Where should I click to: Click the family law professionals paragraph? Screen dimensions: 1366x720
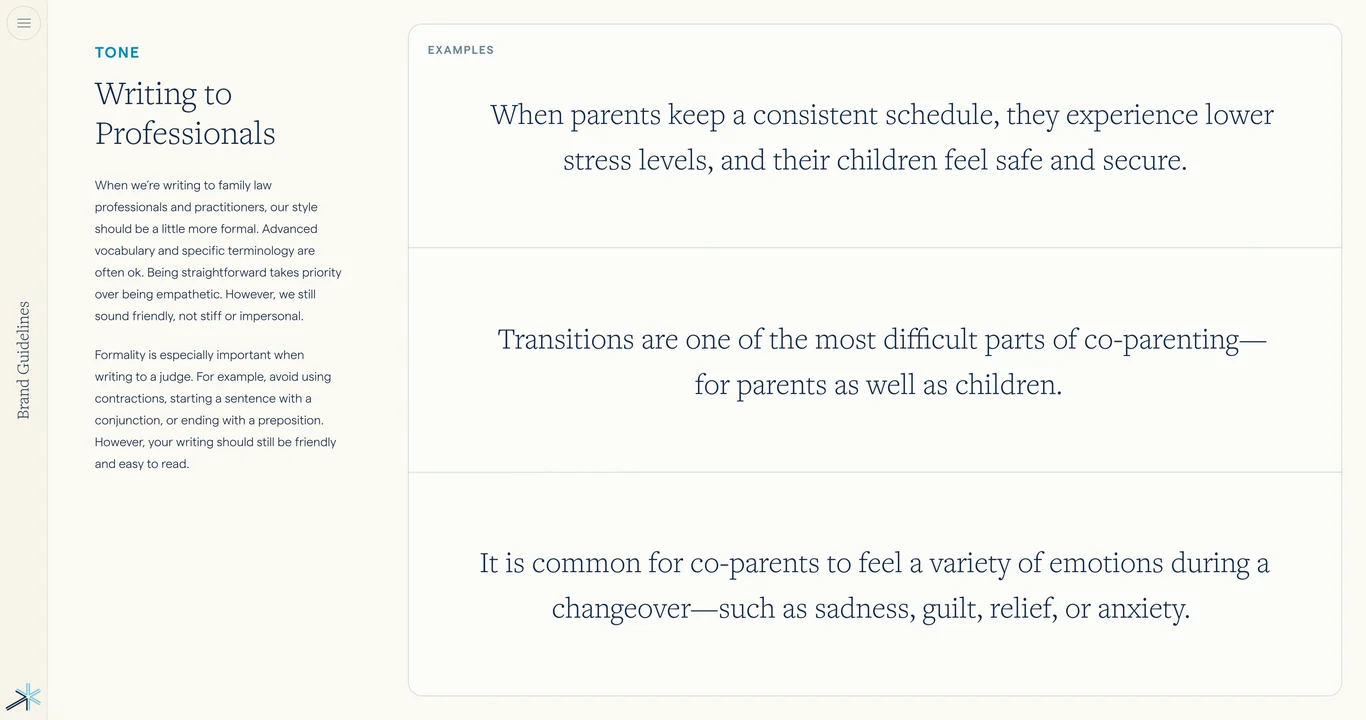click(219, 250)
